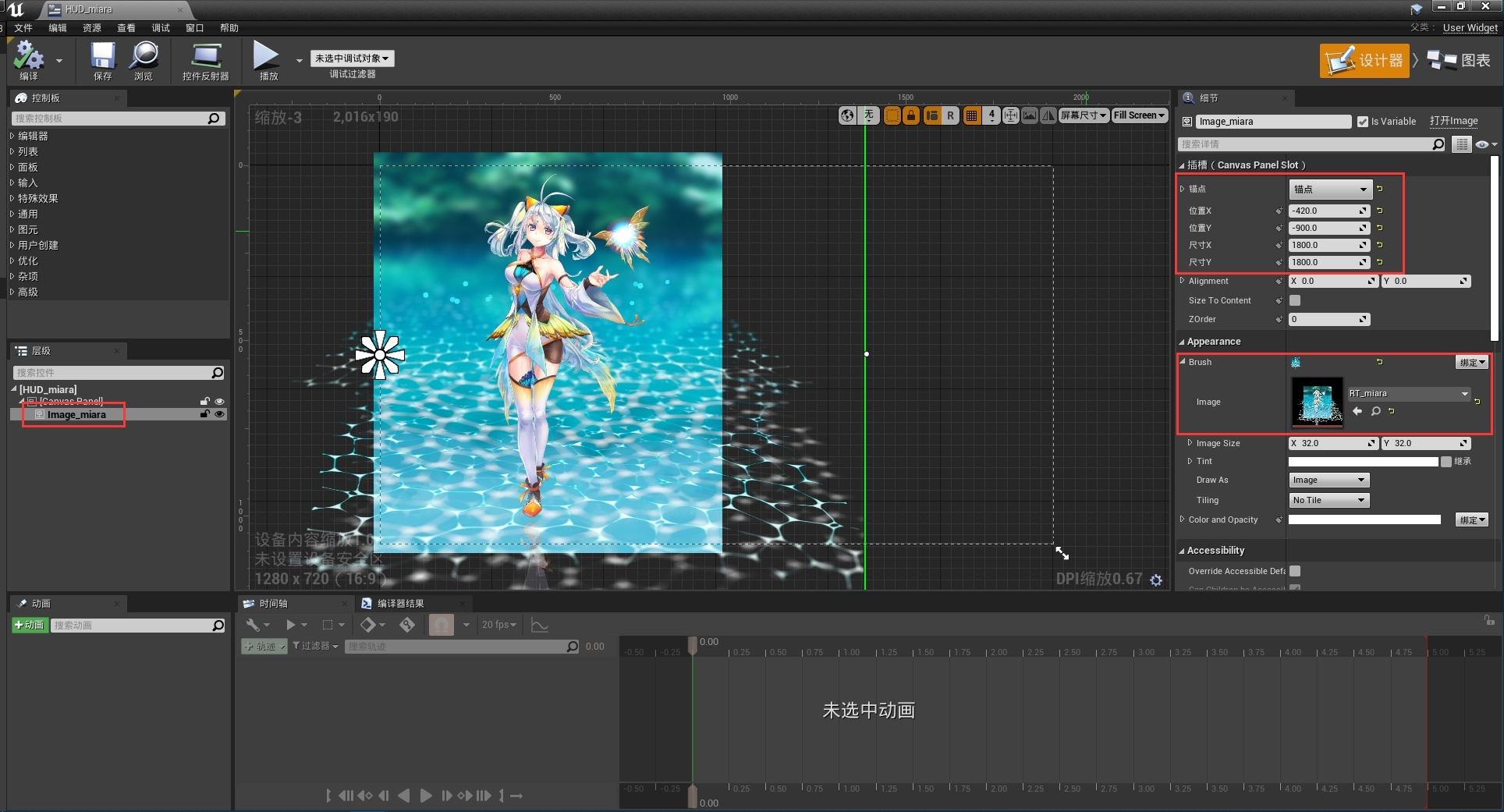Toggle the R responsive button in viewport
The height and width of the screenshot is (812, 1504).
pos(950,115)
